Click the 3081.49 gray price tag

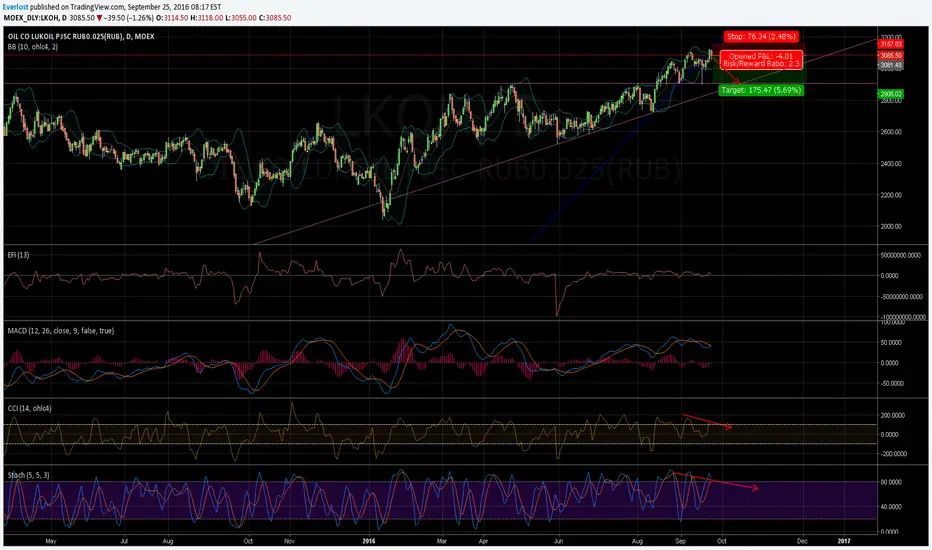(x=890, y=65)
